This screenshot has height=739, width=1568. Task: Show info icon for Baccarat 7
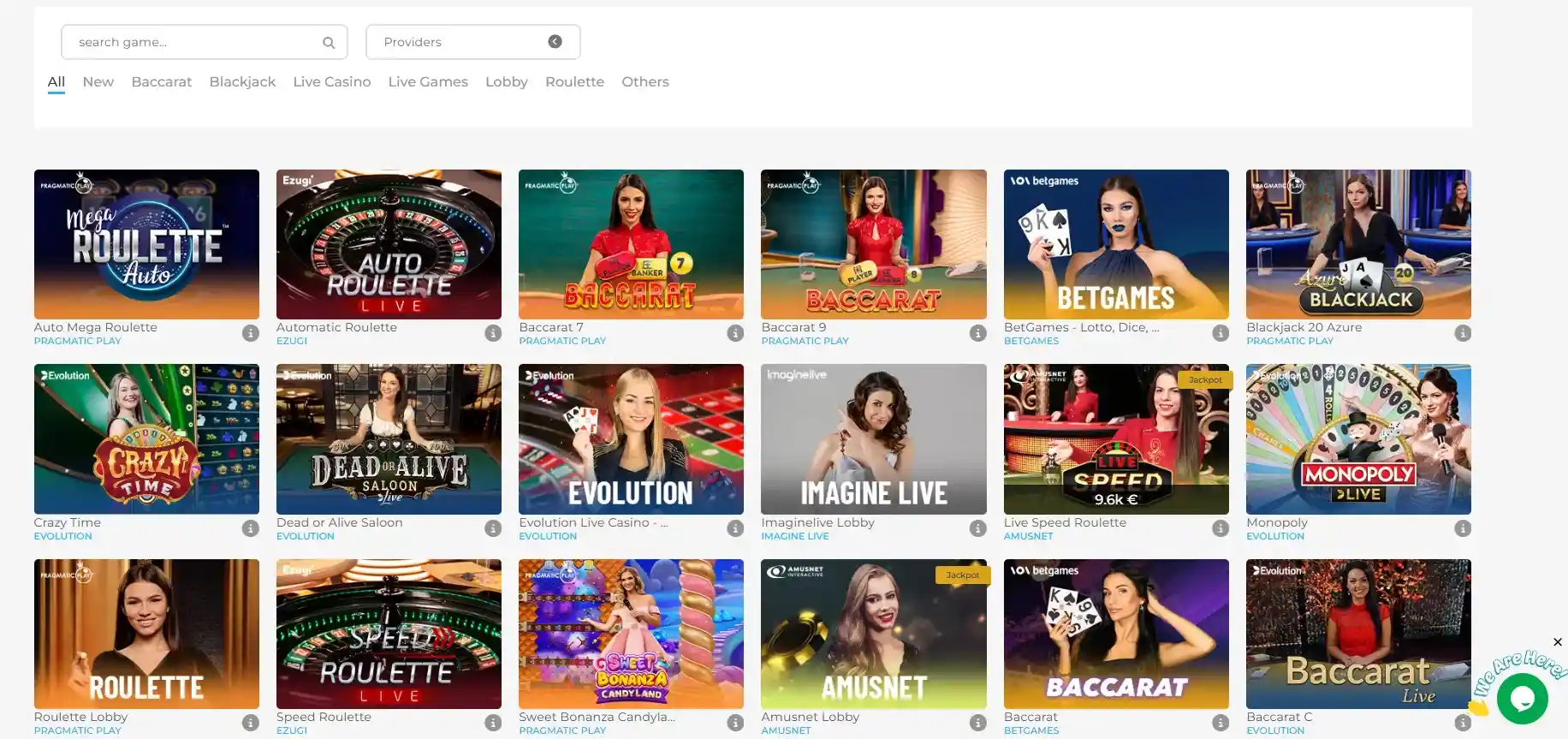tap(735, 333)
